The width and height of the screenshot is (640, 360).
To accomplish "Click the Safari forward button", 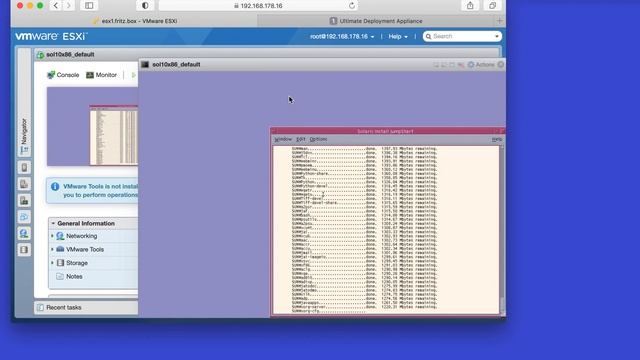I will click(x=69, y=6).
